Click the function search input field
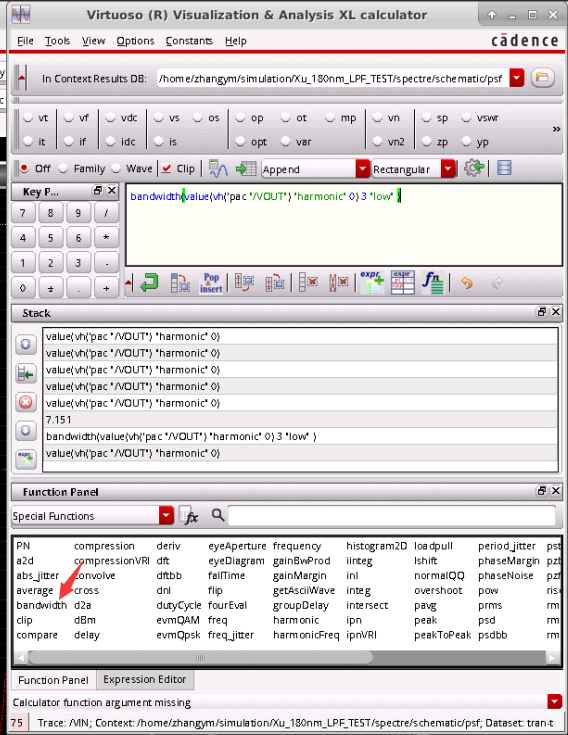568x735 pixels. click(x=391, y=516)
